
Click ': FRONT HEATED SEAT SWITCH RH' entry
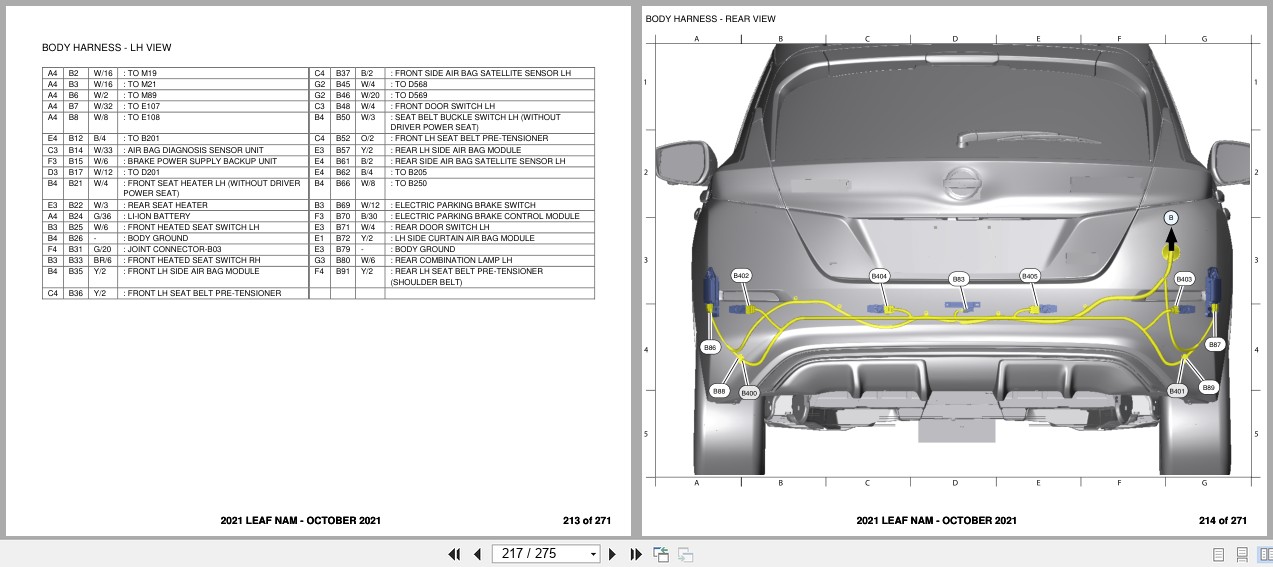coord(191,260)
